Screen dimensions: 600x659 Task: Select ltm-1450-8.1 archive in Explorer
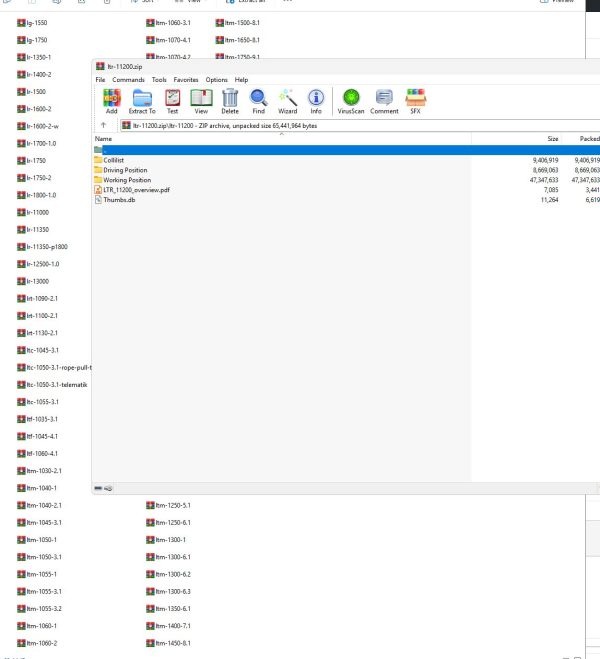coord(168,643)
